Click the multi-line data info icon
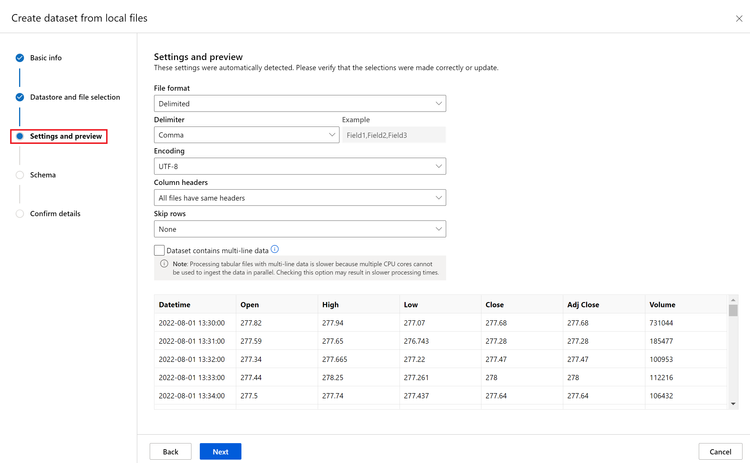Viewport: 750px width, 463px height. (x=275, y=249)
